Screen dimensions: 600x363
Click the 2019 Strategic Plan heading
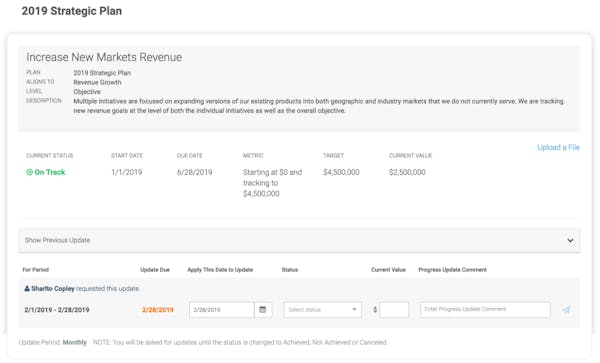(x=72, y=11)
